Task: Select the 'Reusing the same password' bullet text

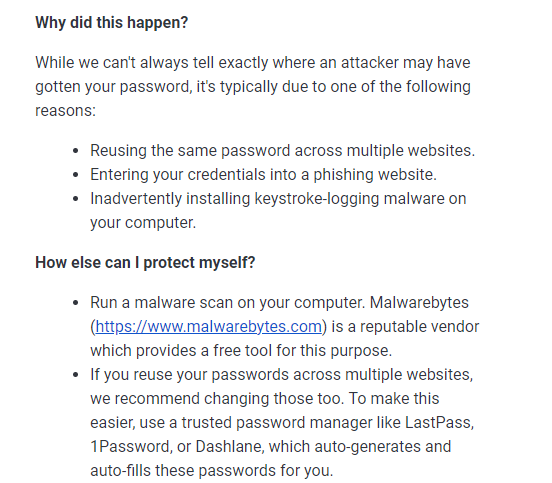Action: [283, 151]
